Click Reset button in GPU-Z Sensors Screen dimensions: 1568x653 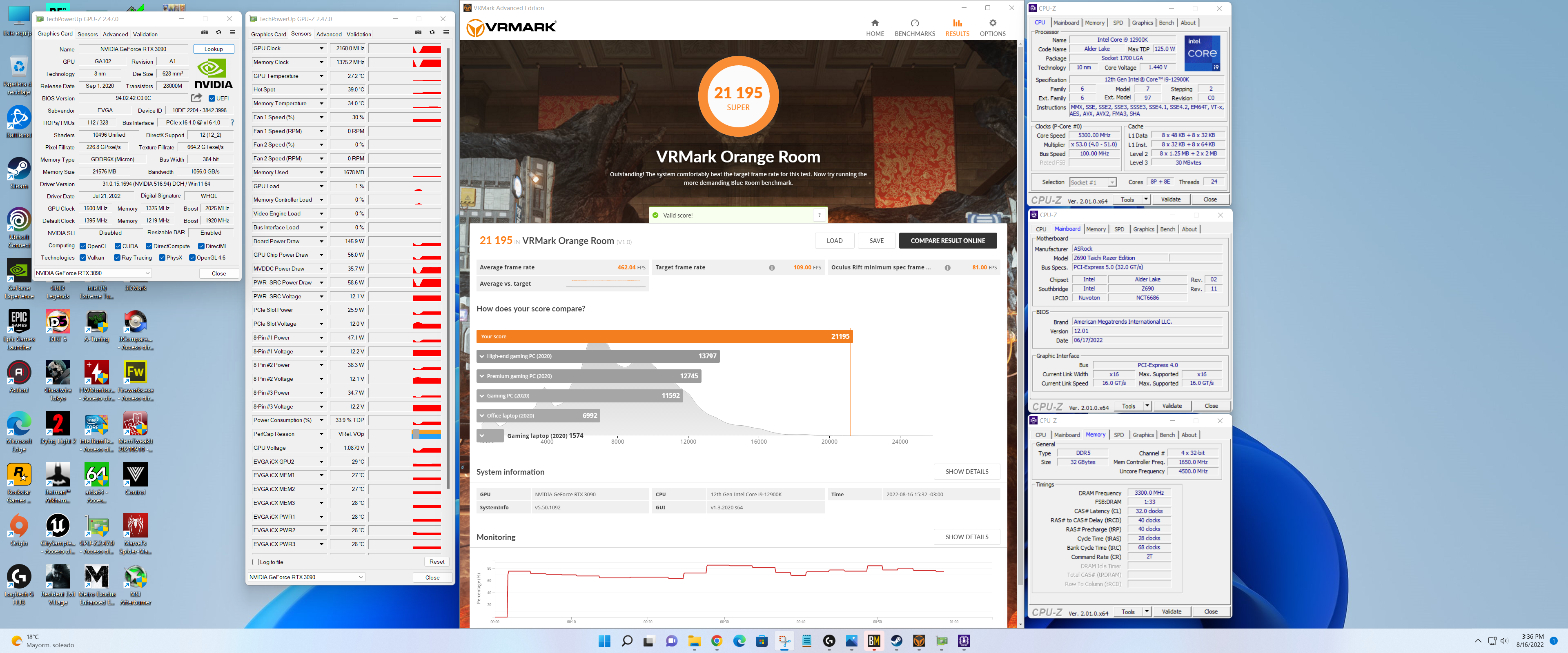[437, 562]
